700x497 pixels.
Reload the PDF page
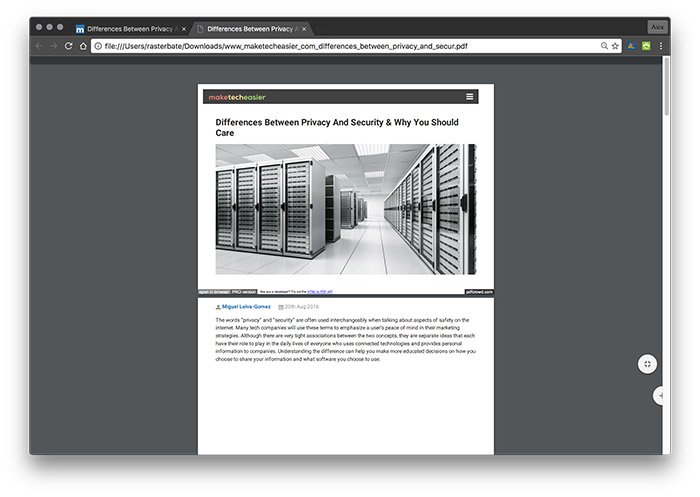68,46
